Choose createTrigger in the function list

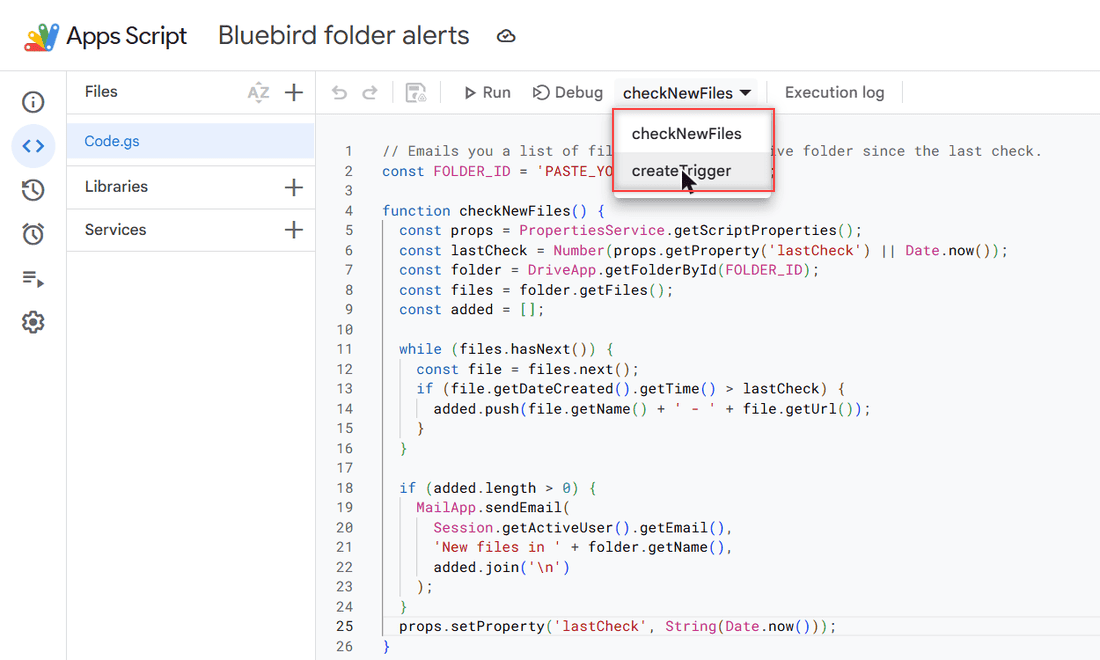[x=692, y=171]
